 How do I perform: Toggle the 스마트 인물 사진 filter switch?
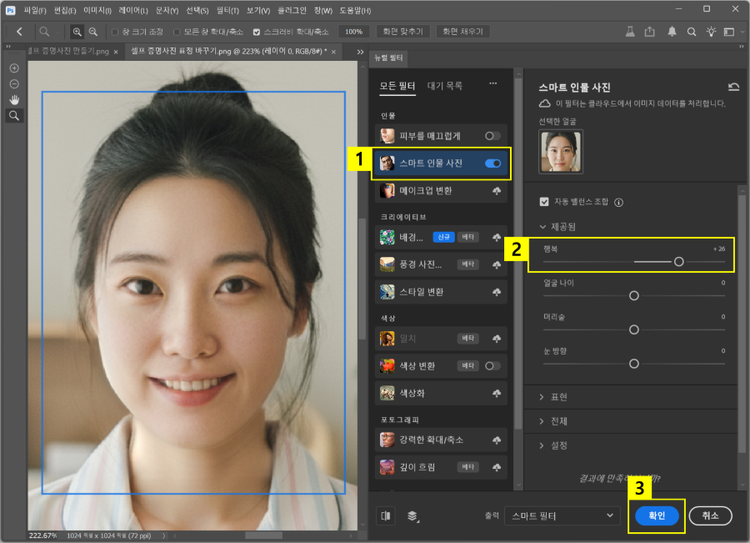(x=492, y=163)
